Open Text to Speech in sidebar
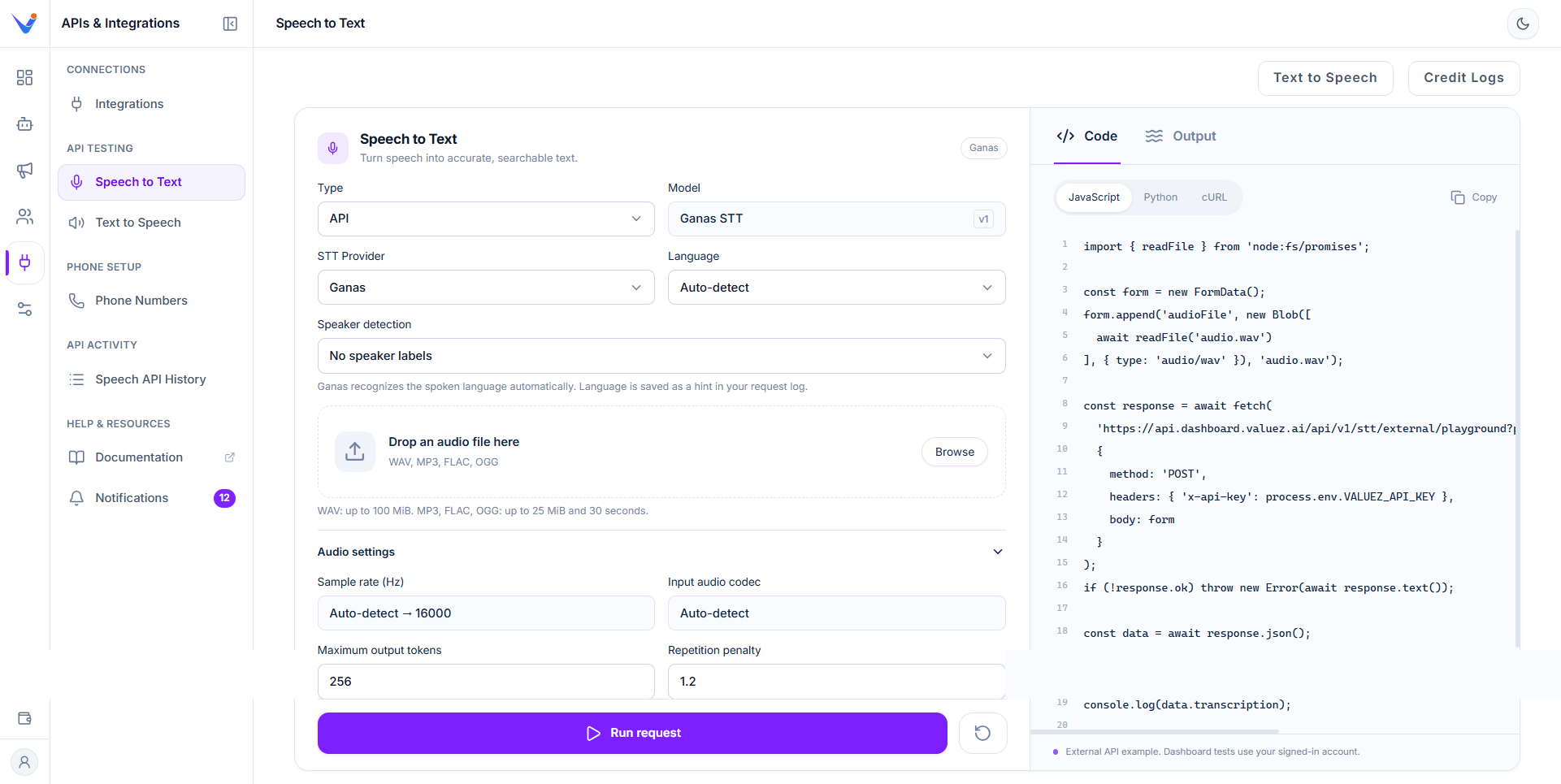This screenshot has width=1561, height=784. 151,223
